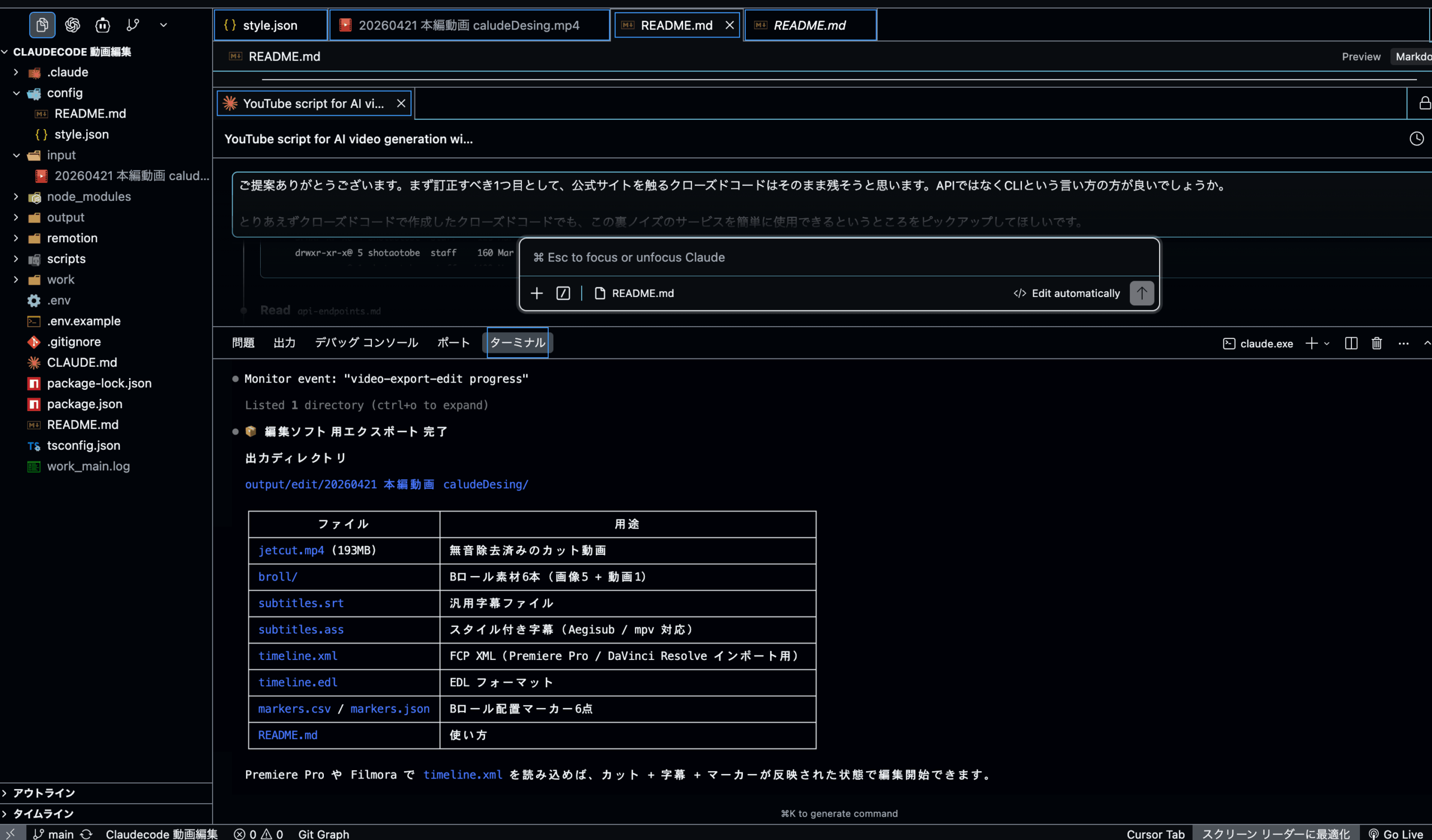Kill terminal with the trash icon
Image resolution: width=1432 pixels, height=840 pixels.
tap(1376, 343)
